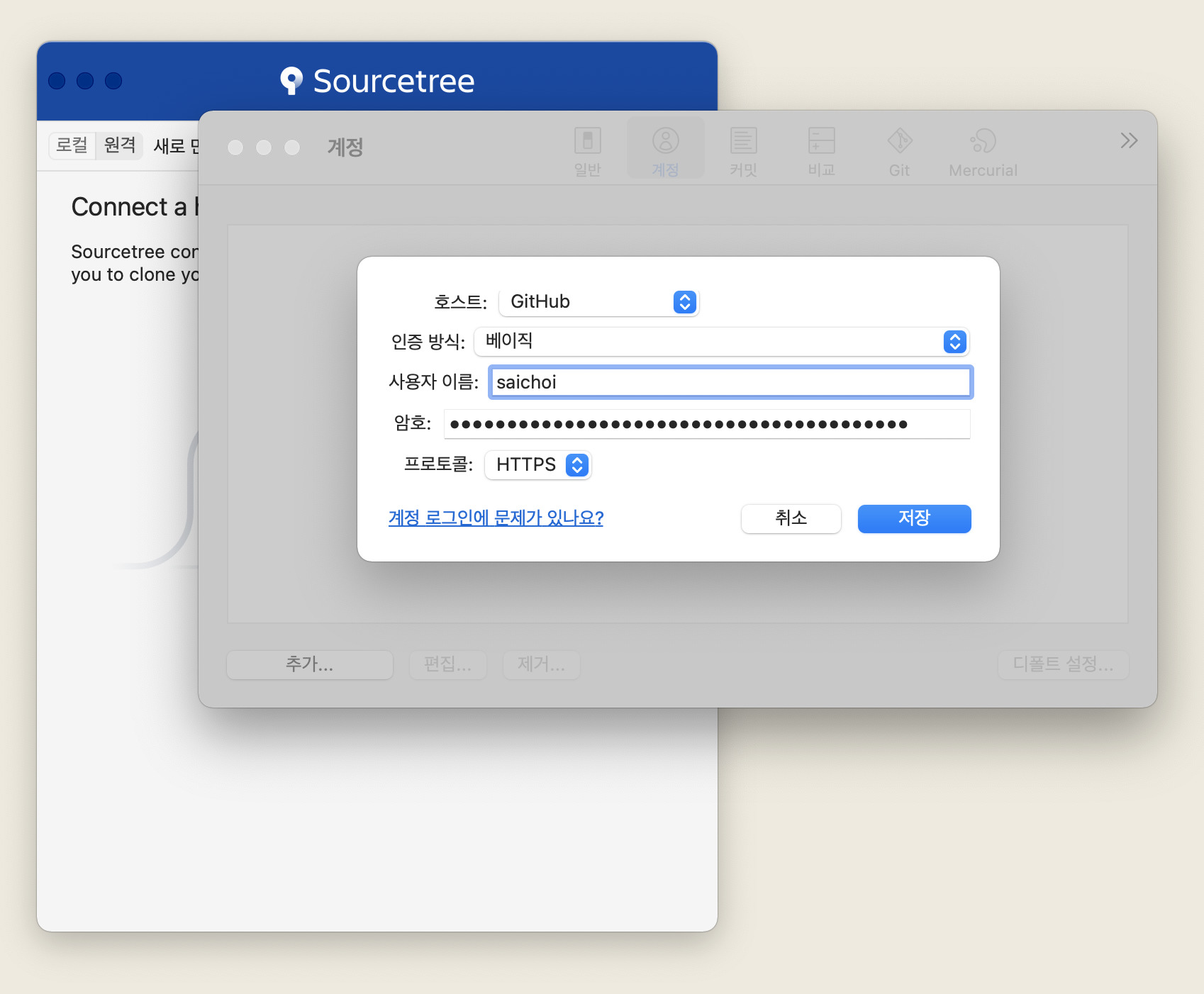Switch to the 원격 tab in Sourcetree window

(120, 145)
